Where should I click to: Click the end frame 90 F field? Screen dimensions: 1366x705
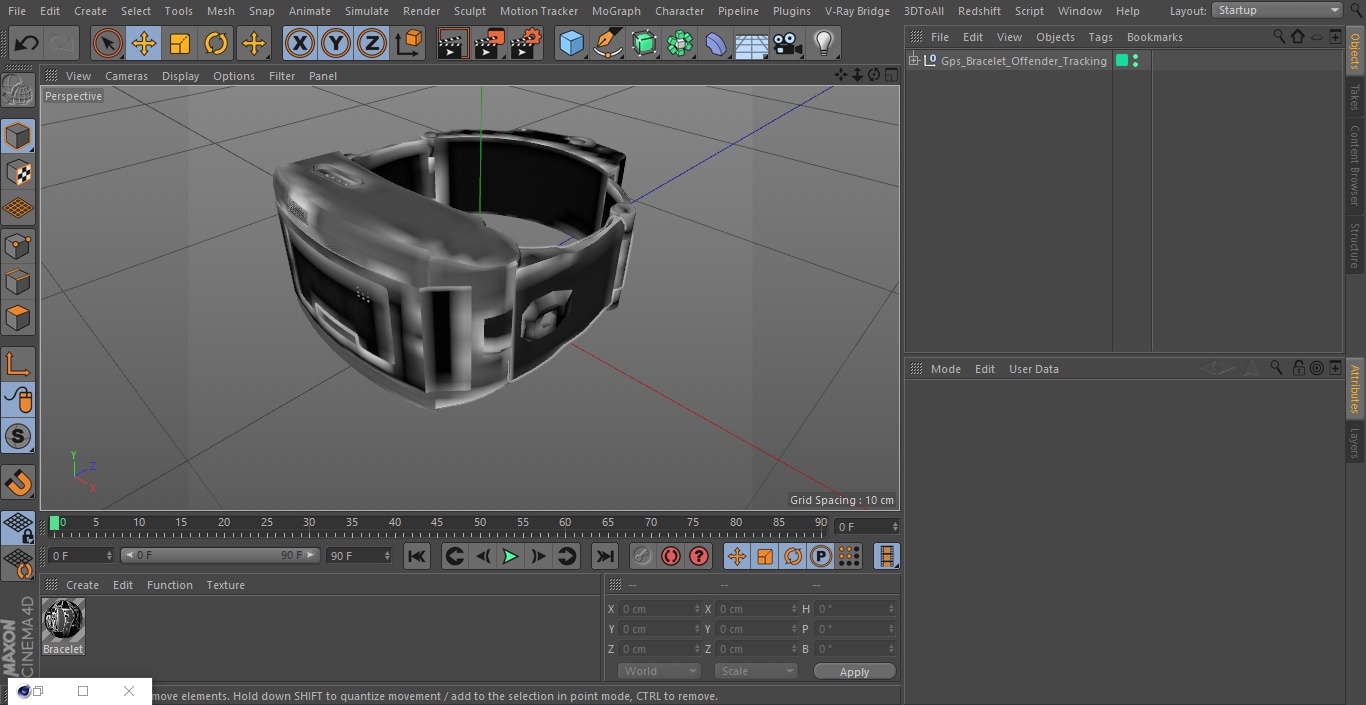click(359, 555)
